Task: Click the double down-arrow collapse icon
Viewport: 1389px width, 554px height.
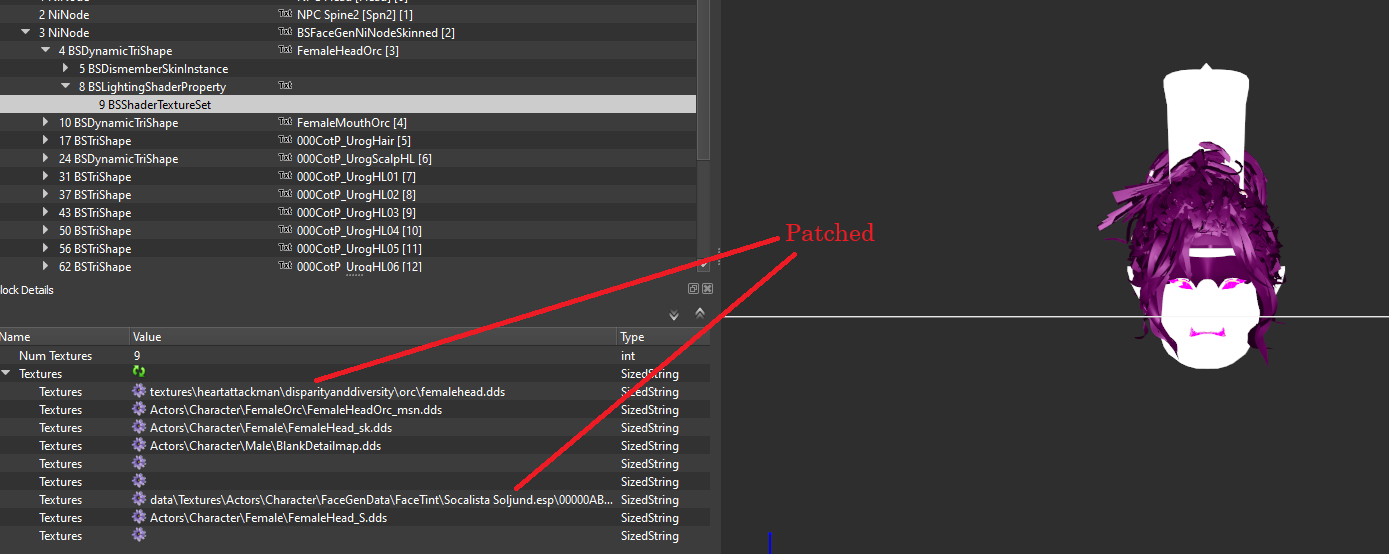Action: coord(674,315)
